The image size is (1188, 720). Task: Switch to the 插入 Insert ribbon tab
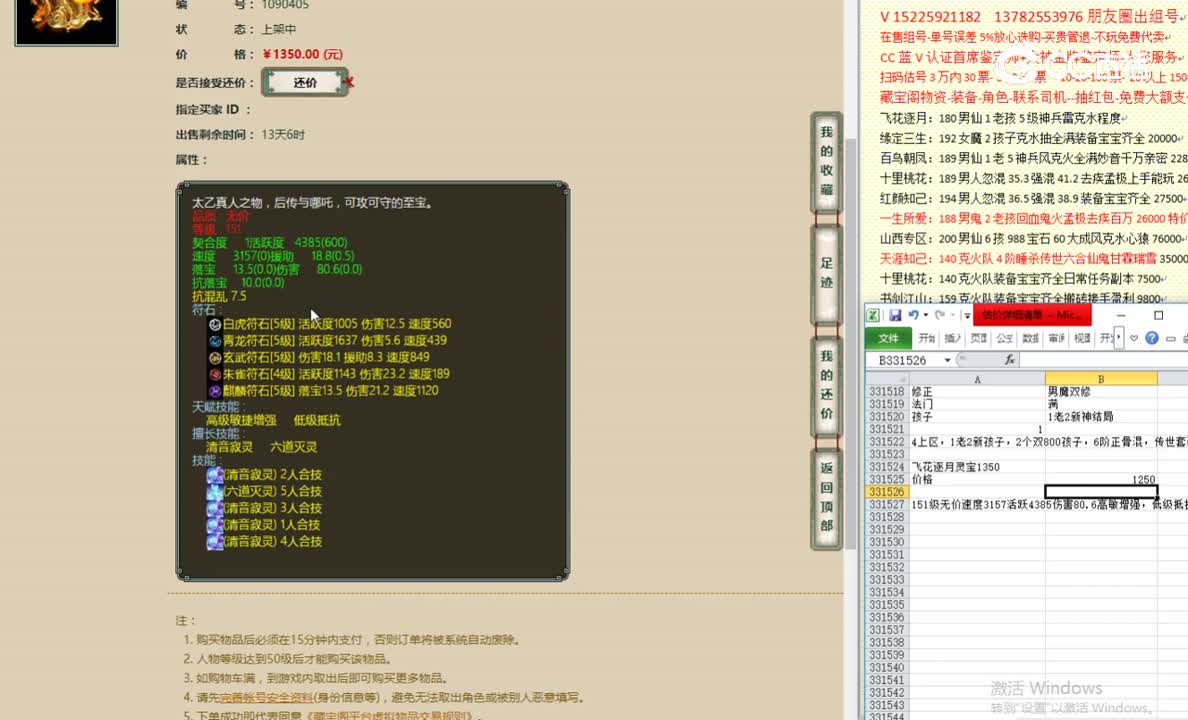coord(953,338)
